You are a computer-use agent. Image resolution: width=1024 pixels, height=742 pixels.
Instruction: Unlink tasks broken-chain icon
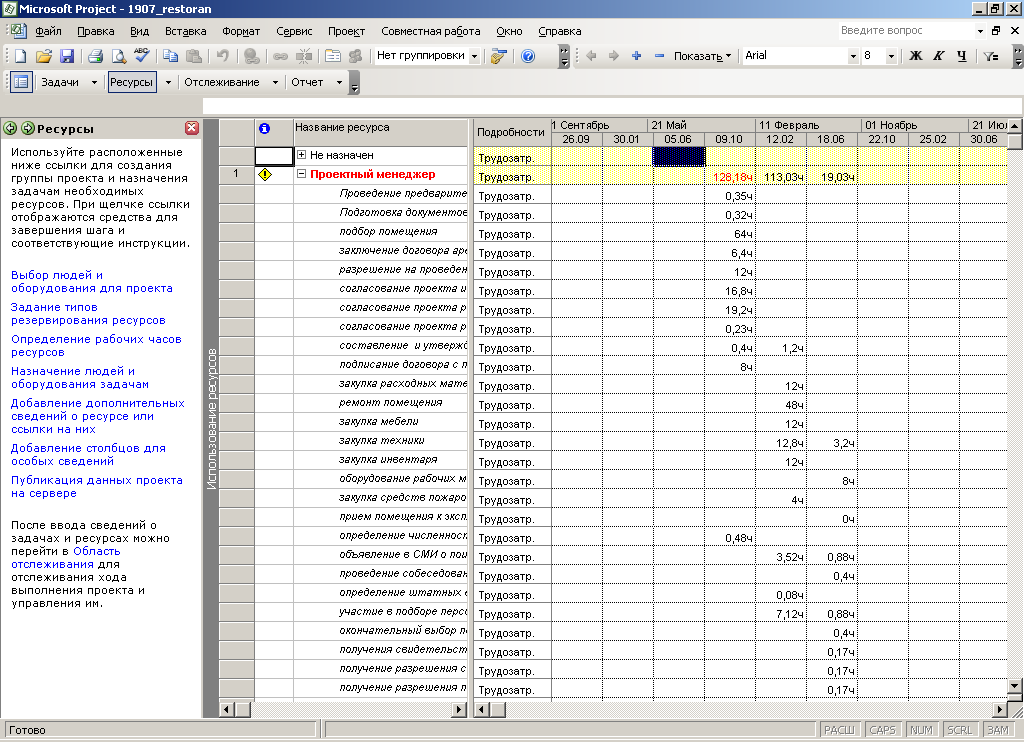tap(304, 56)
